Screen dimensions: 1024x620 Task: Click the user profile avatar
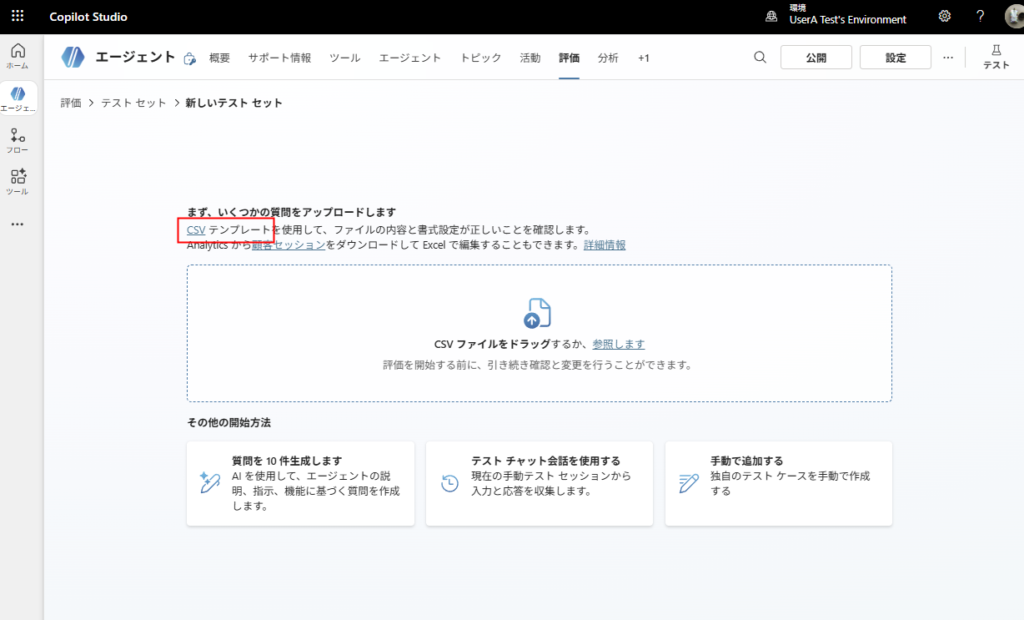1012,17
